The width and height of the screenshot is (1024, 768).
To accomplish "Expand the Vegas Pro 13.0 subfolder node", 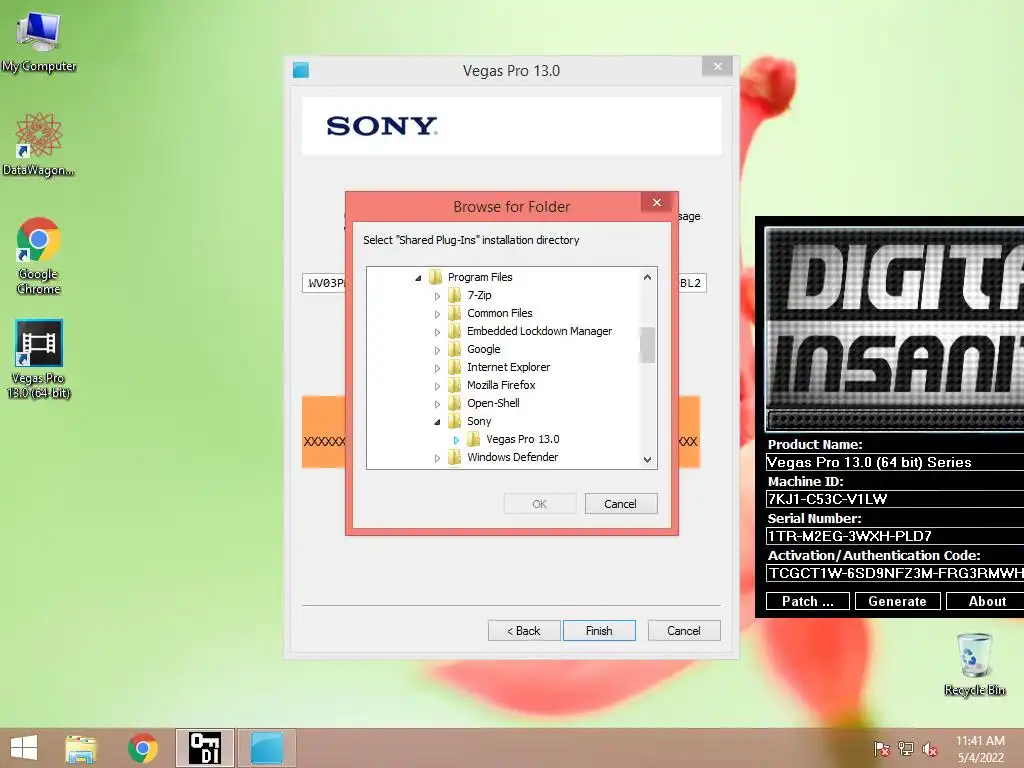I will tap(456, 440).
